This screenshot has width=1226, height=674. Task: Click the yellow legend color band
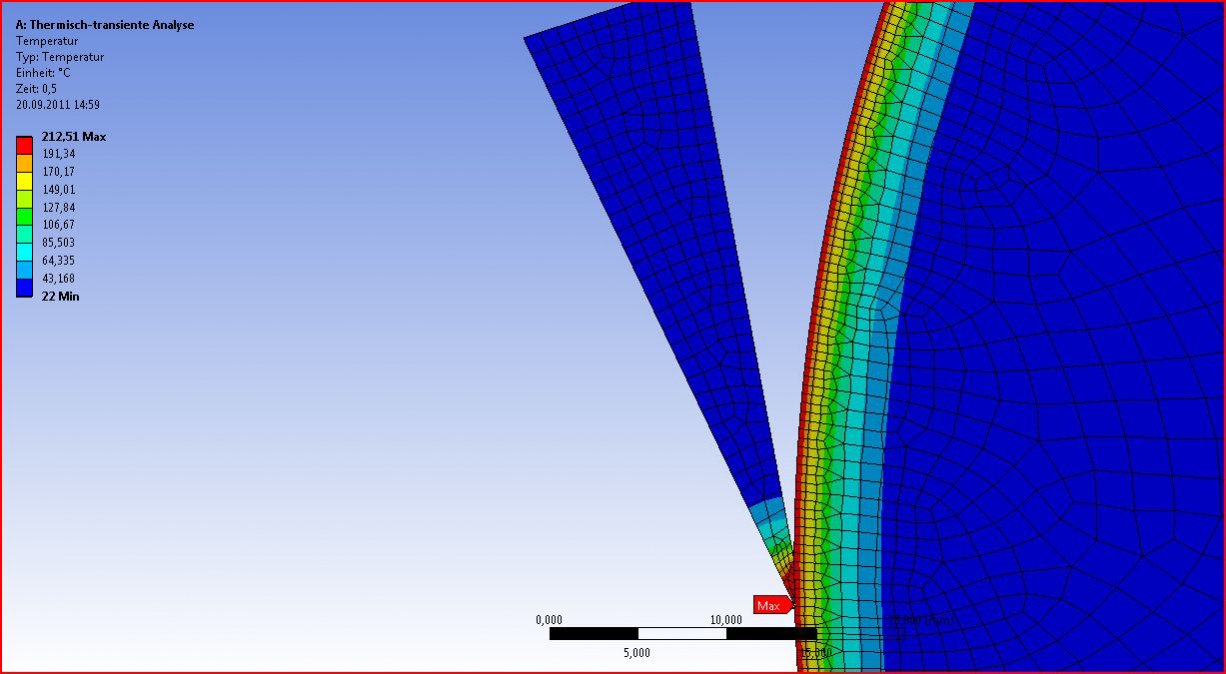click(x=25, y=181)
